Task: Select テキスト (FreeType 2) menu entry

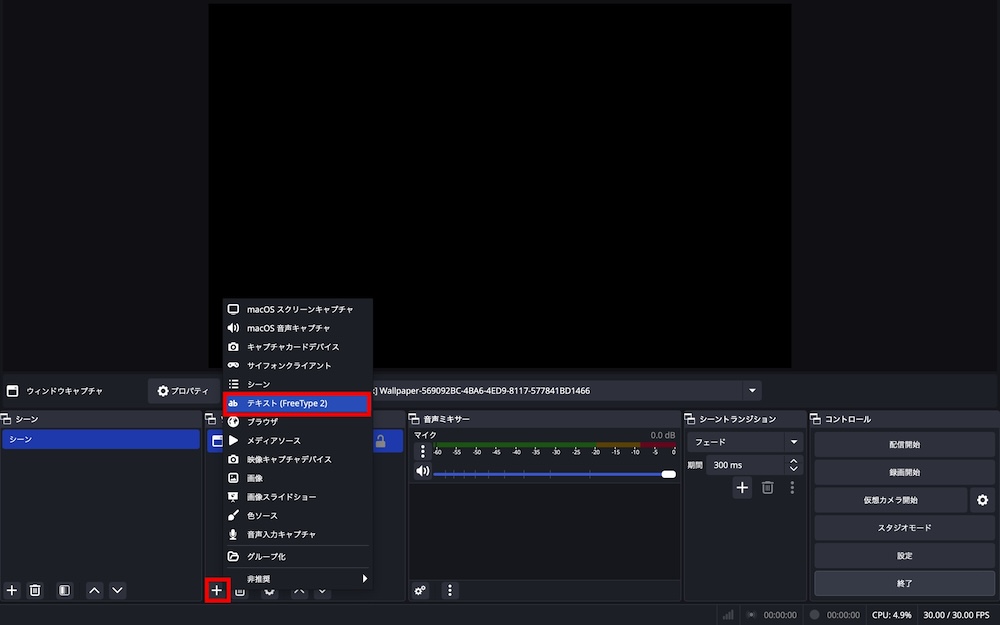Action: pyautogui.click(x=297, y=404)
